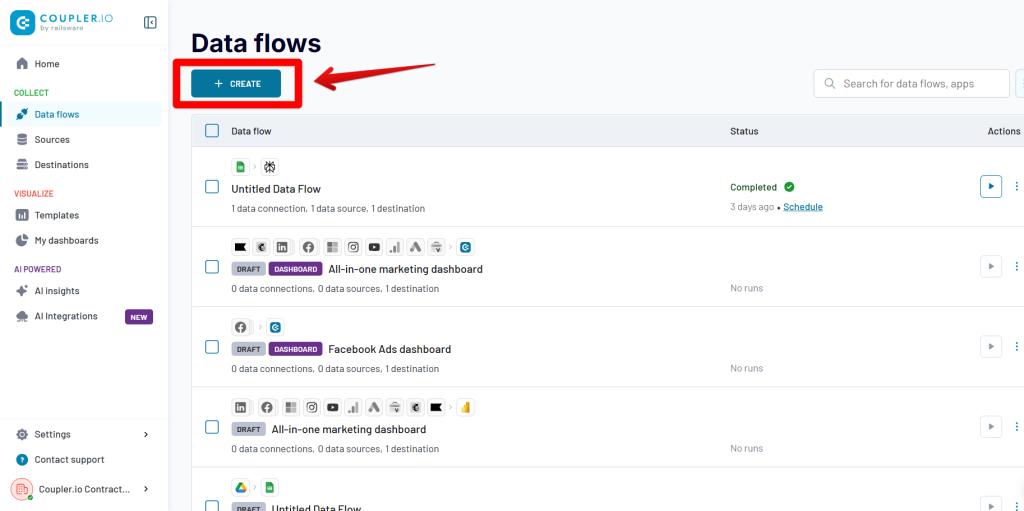Click LinkedIn icon in the Power BI flow row
Screen dimensions: 1024x511
coord(240,408)
